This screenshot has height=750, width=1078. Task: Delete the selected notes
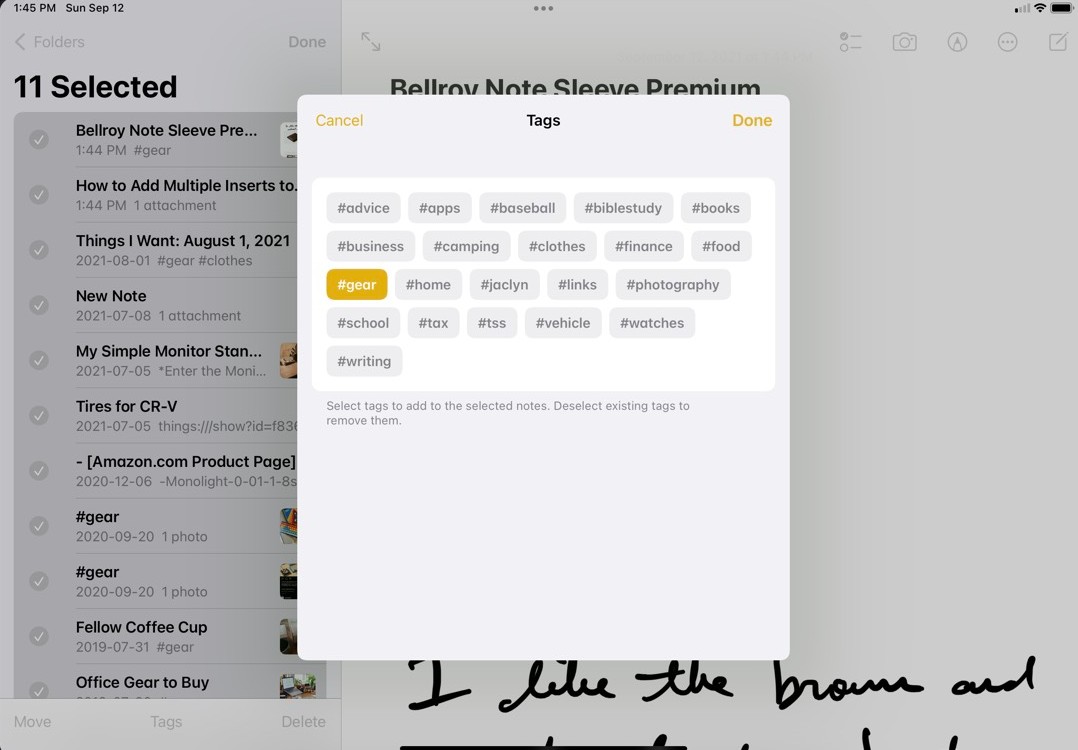pyautogui.click(x=303, y=721)
